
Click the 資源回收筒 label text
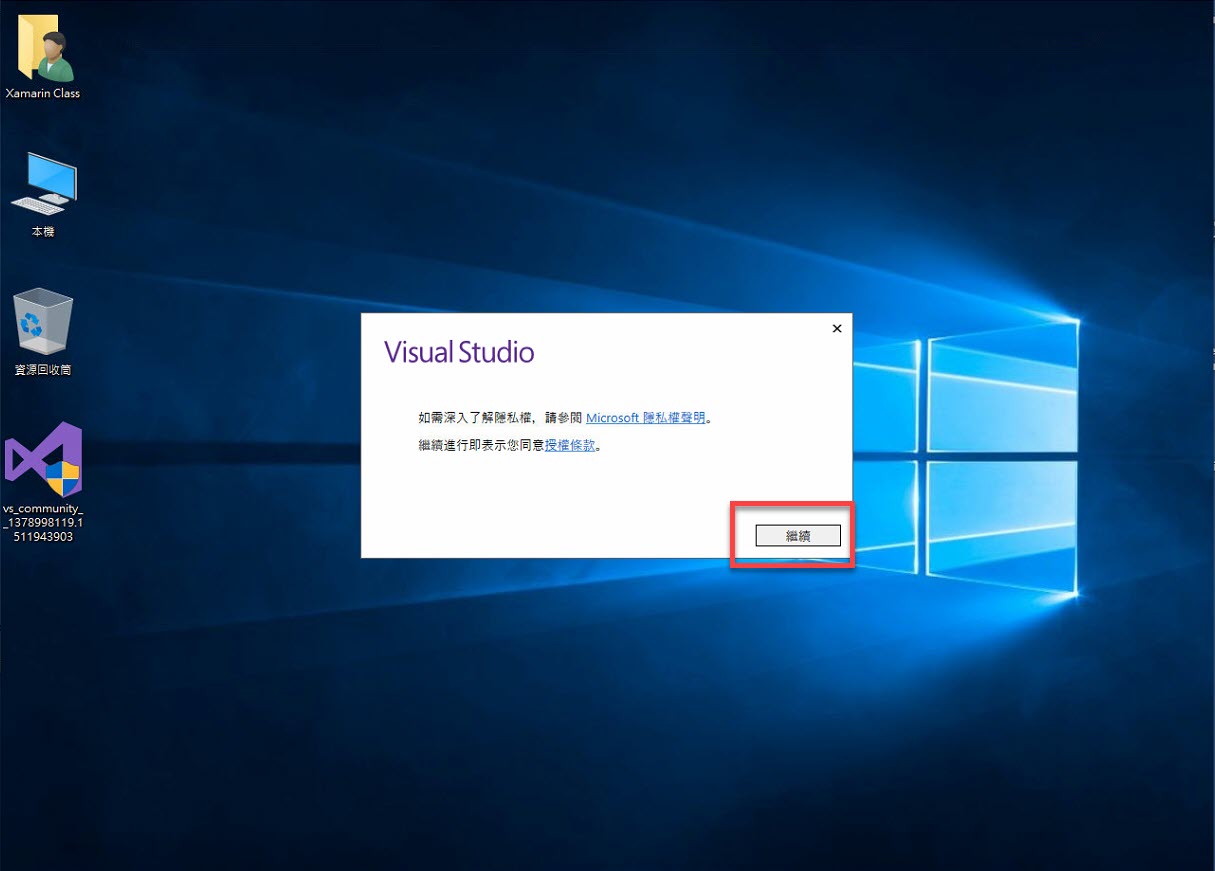click(x=43, y=369)
